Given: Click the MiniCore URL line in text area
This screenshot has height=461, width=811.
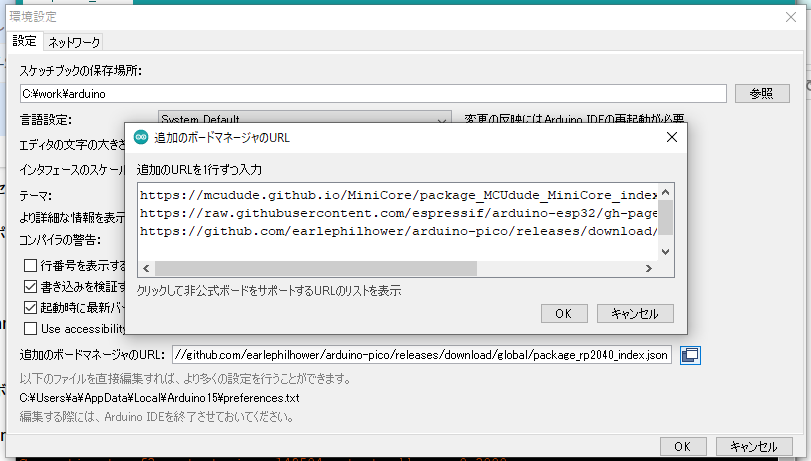Looking at the screenshot, I should (398, 194).
